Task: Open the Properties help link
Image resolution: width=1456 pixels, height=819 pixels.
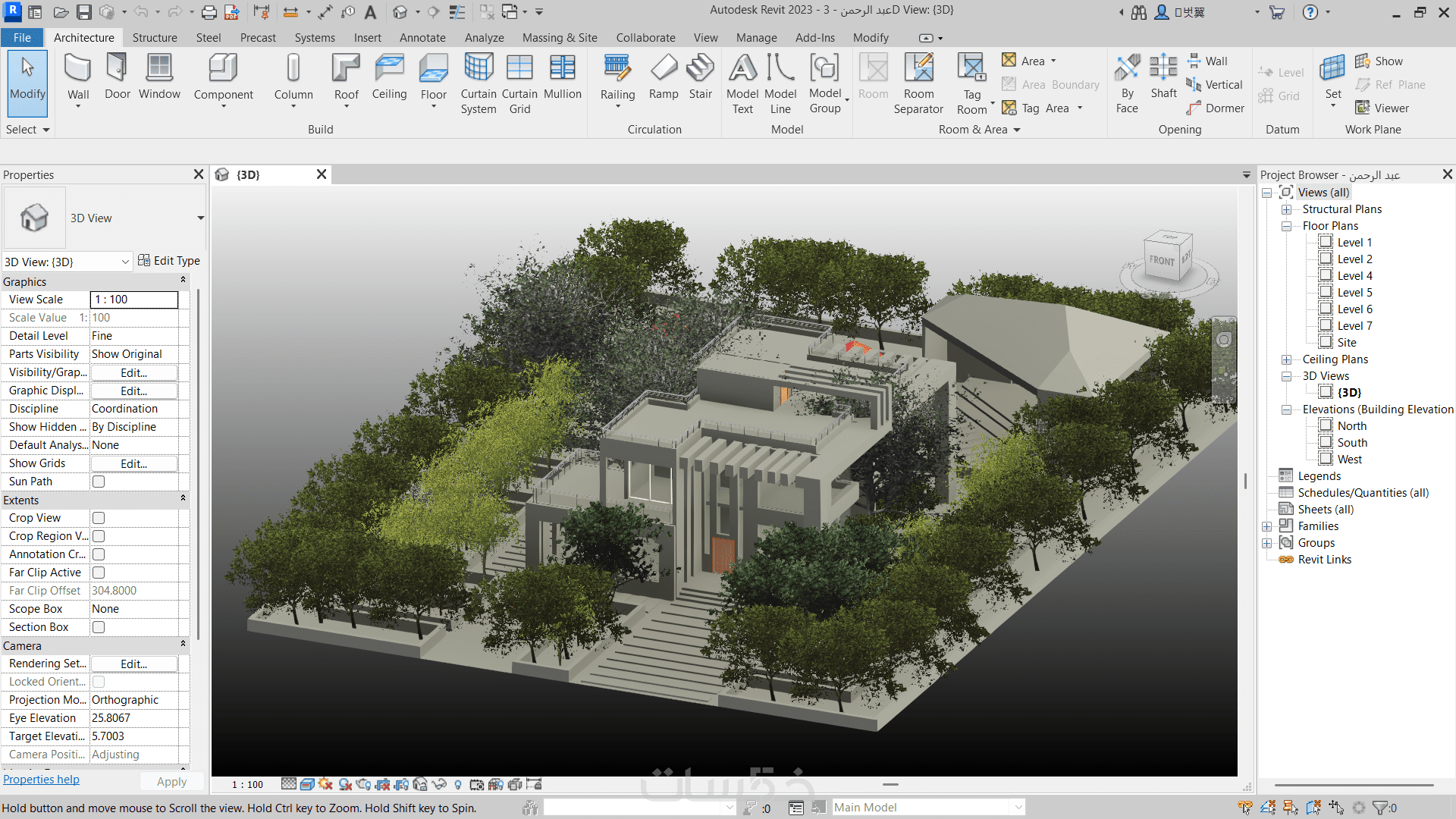Action: (41, 780)
